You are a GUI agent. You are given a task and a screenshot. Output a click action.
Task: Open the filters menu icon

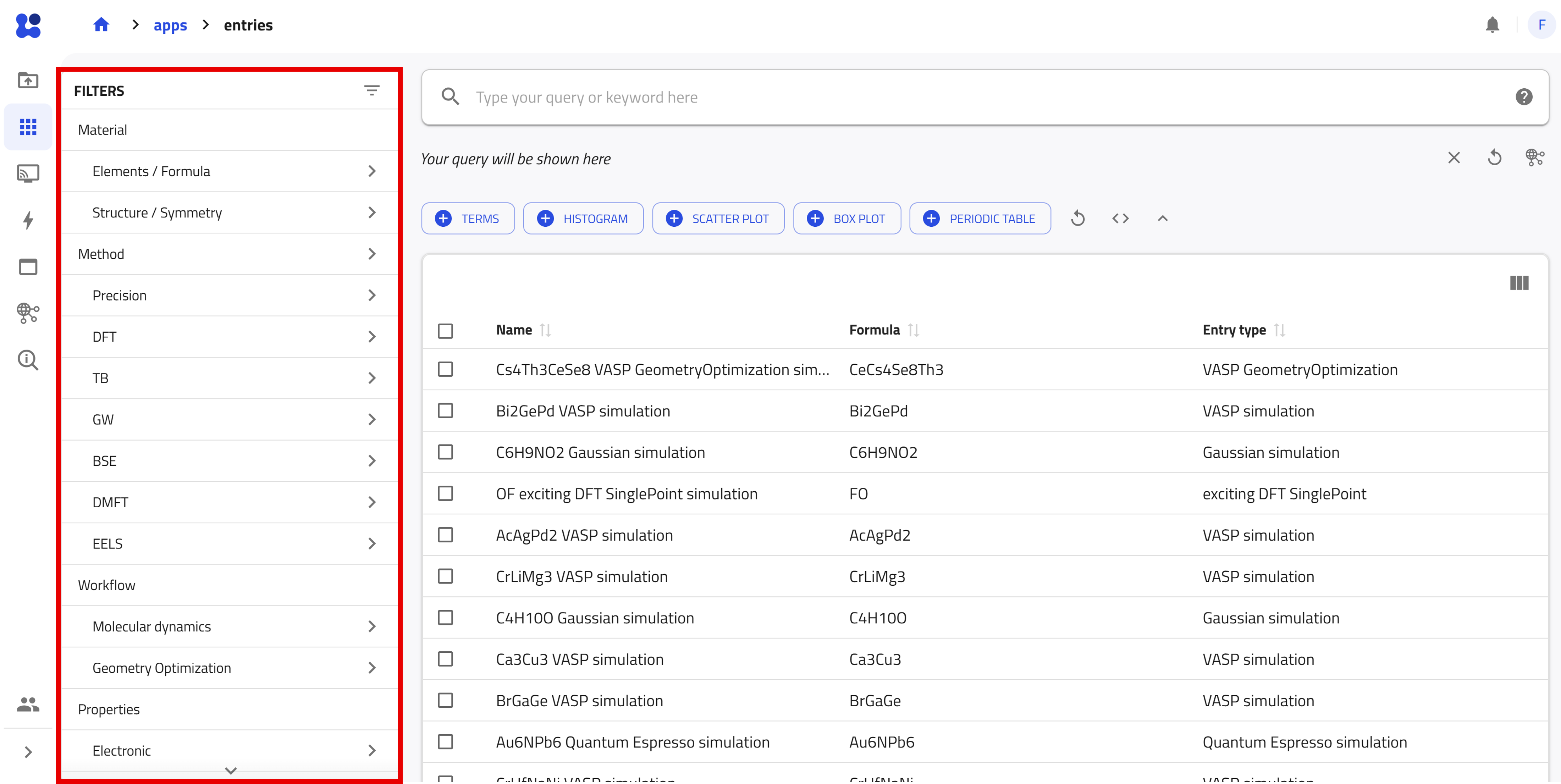point(371,90)
